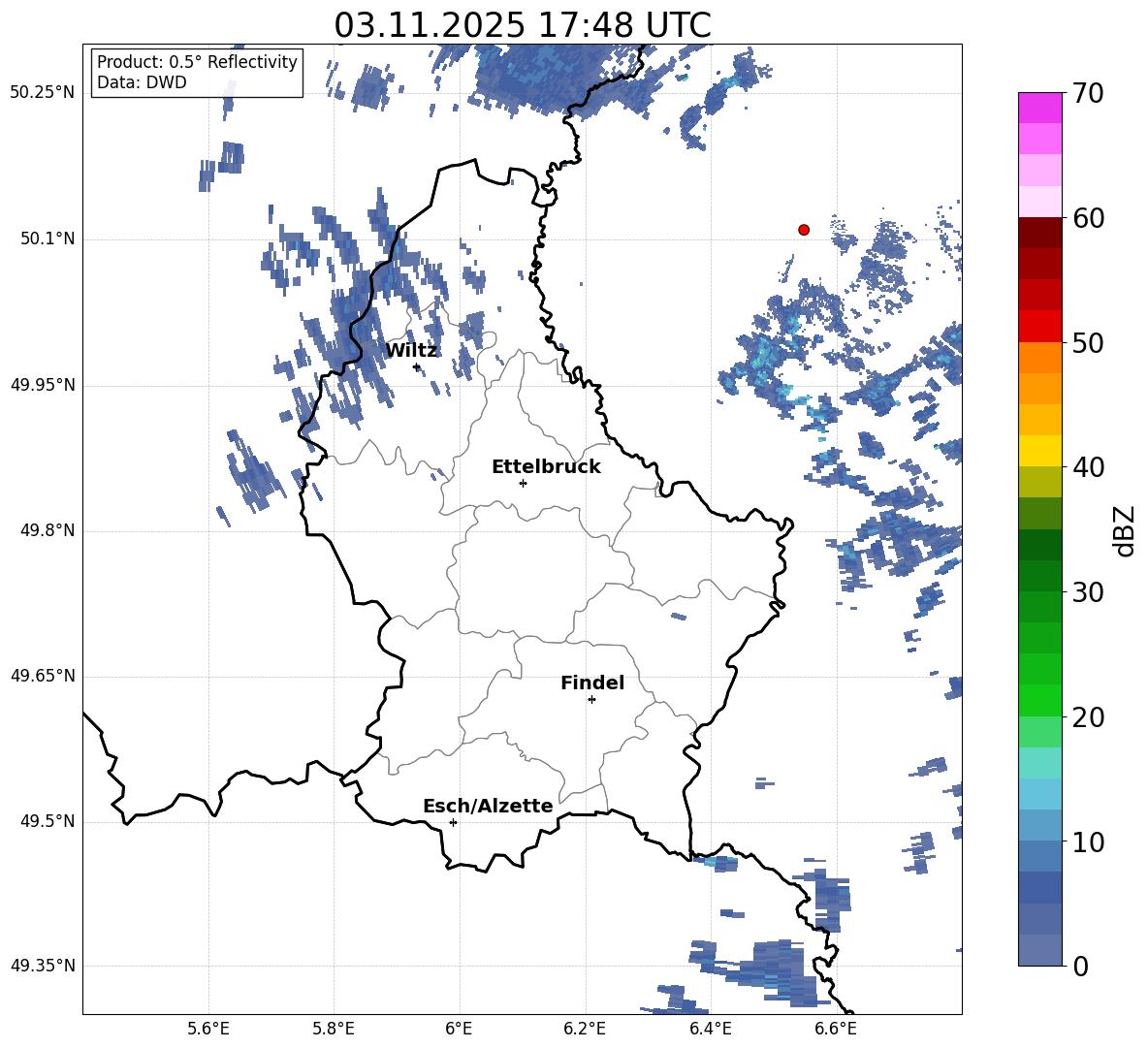Click the 50.25°N latitude label
The height and width of the screenshot is (1048, 1148).
coord(43,93)
